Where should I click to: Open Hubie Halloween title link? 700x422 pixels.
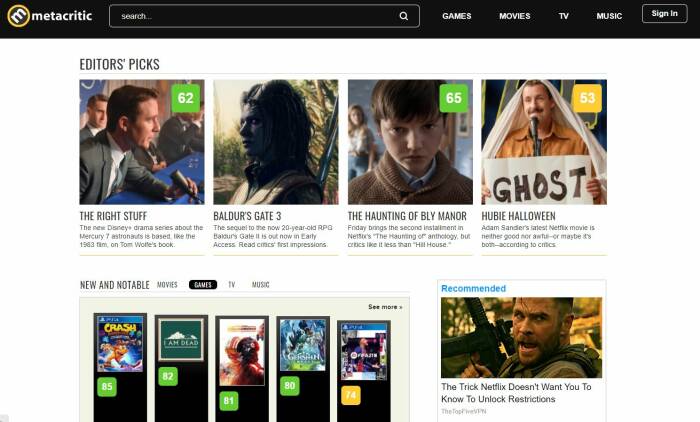(x=518, y=216)
